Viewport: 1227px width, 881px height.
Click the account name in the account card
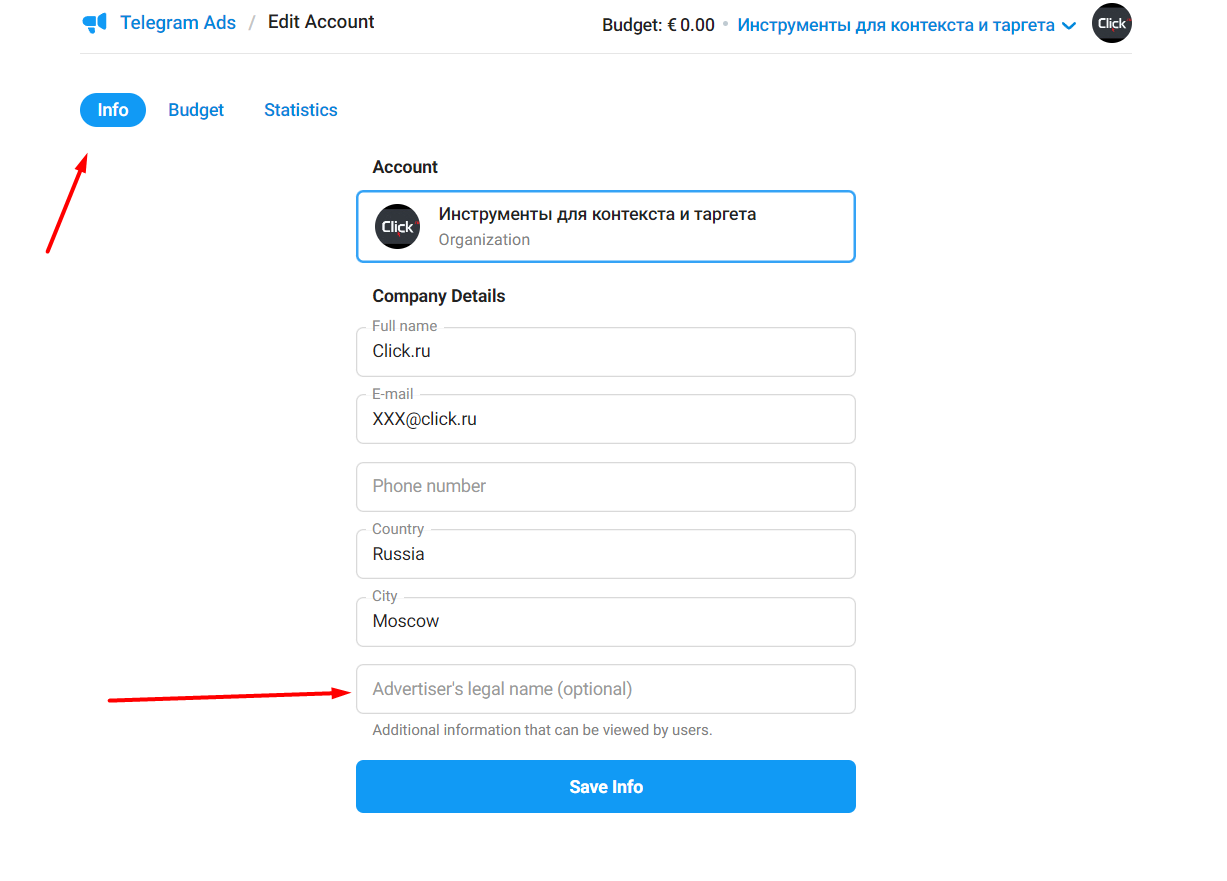tap(597, 214)
